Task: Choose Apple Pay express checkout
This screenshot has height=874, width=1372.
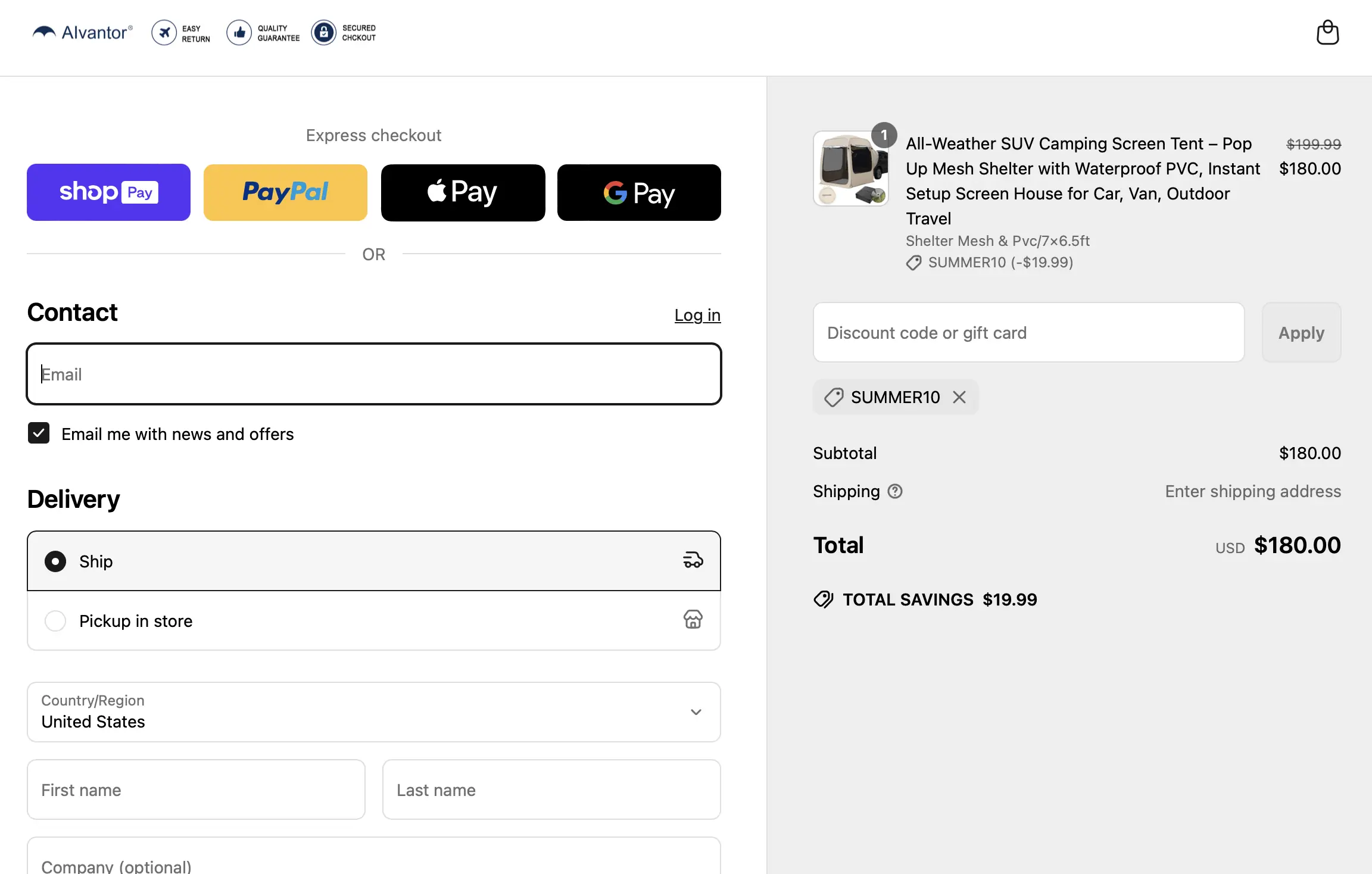Action: click(x=463, y=192)
